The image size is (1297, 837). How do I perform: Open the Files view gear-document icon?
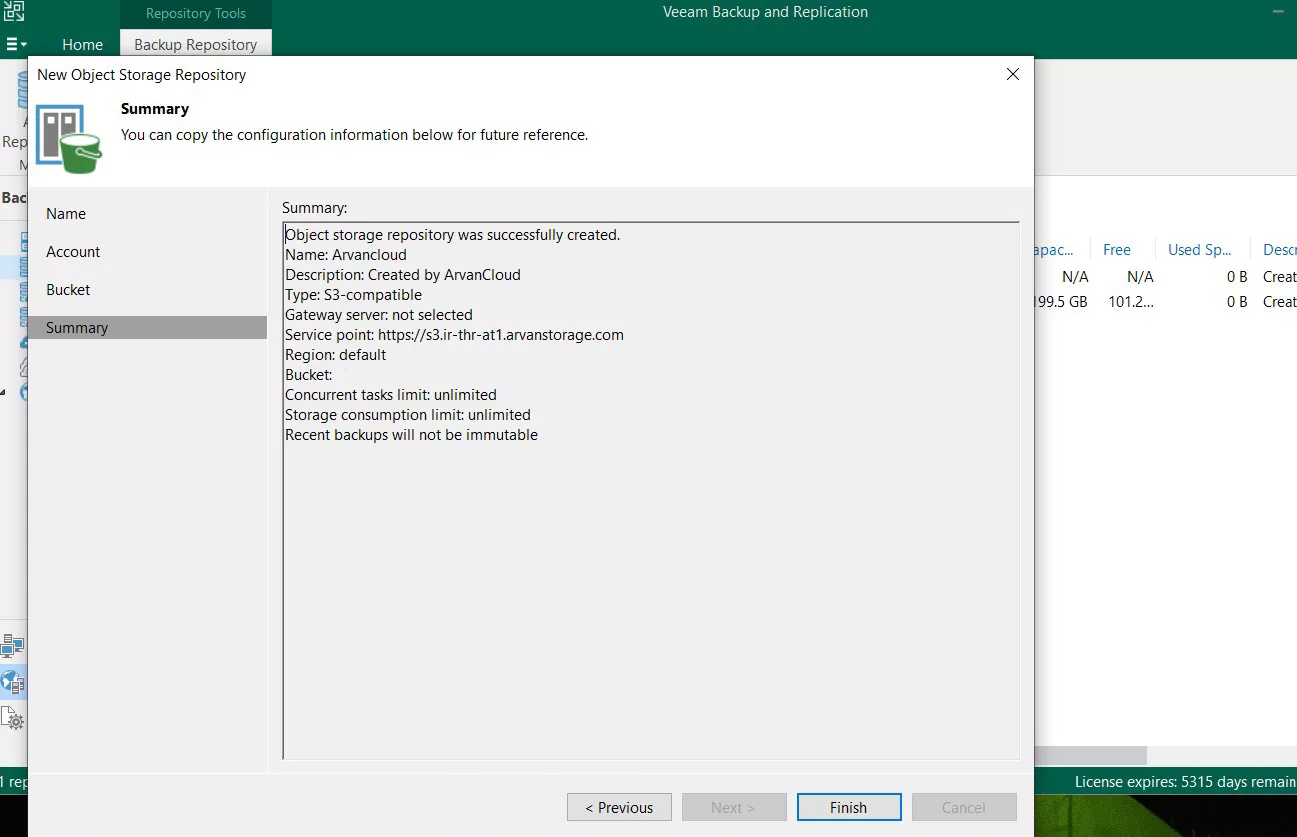click(x=13, y=718)
